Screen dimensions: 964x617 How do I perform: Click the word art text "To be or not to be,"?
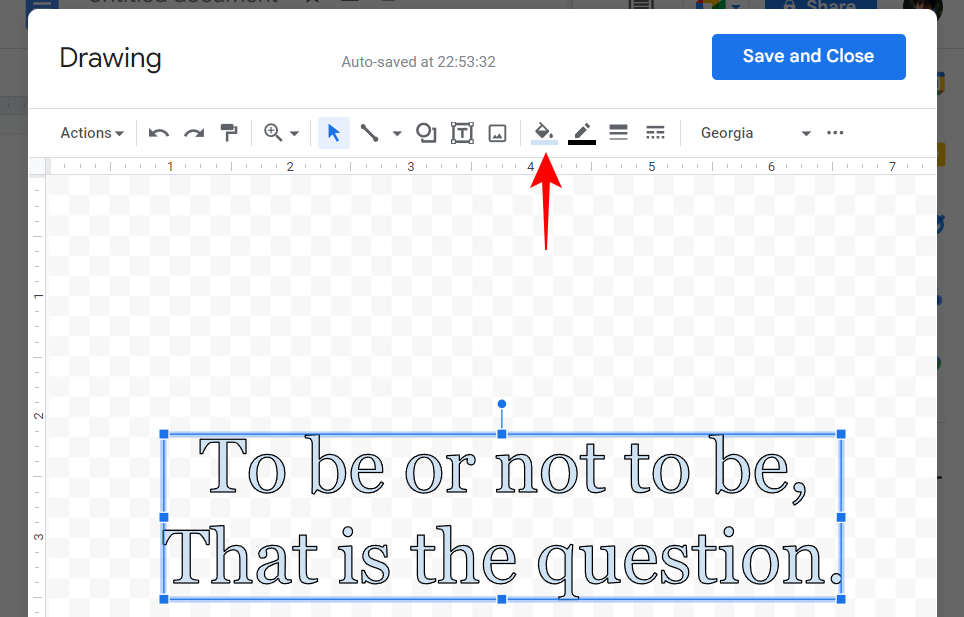(x=502, y=466)
